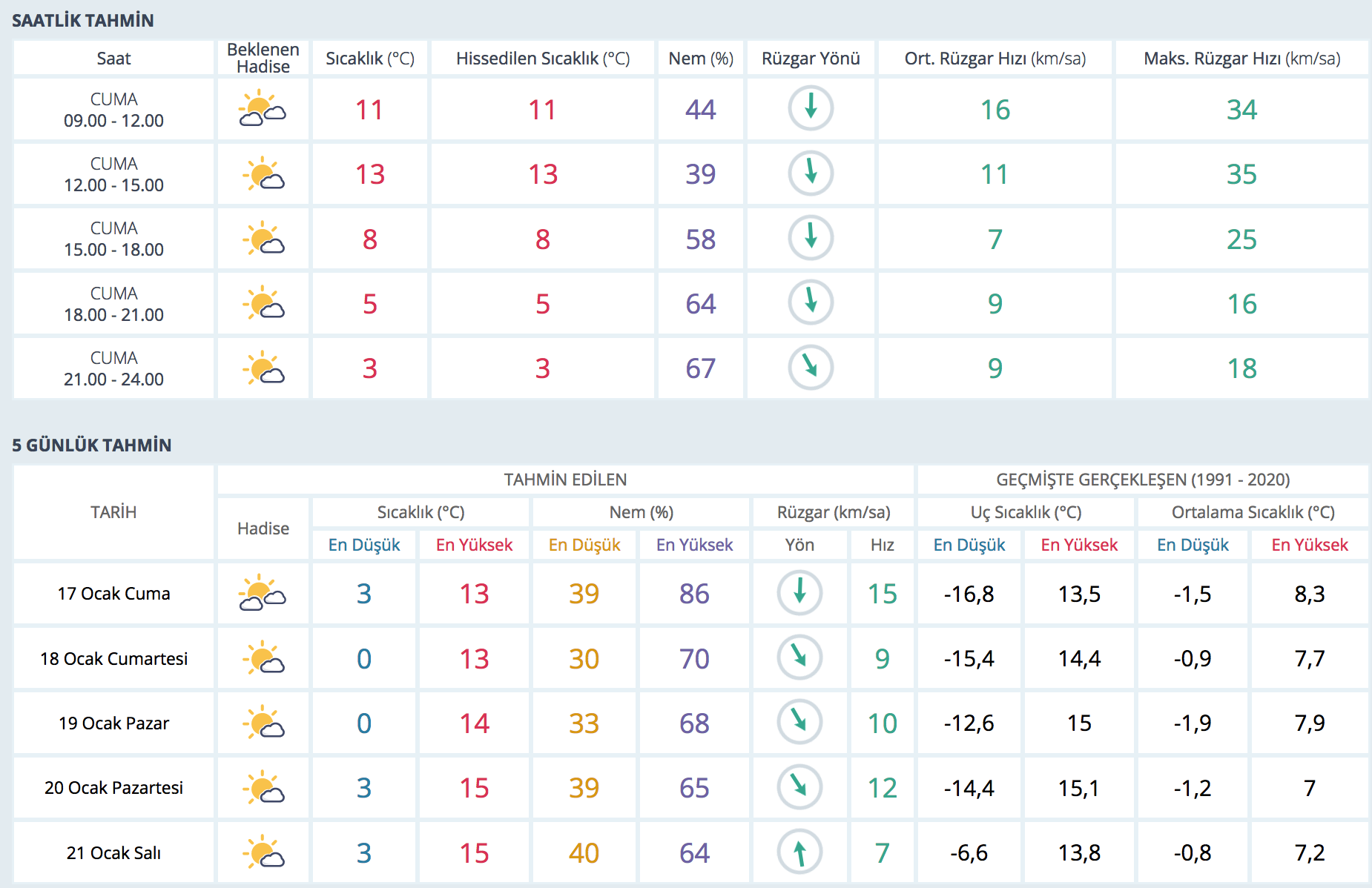Click the TAHMİN EDİLEN header

(565, 480)
